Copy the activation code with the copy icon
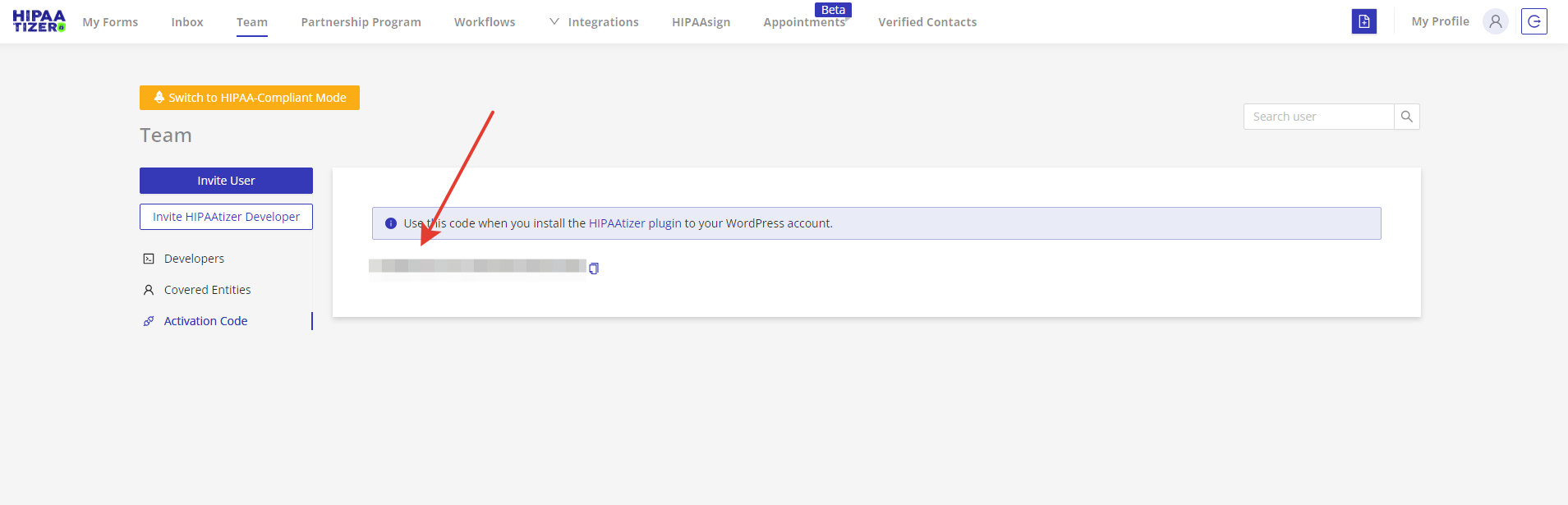 (x=594, y=269)
